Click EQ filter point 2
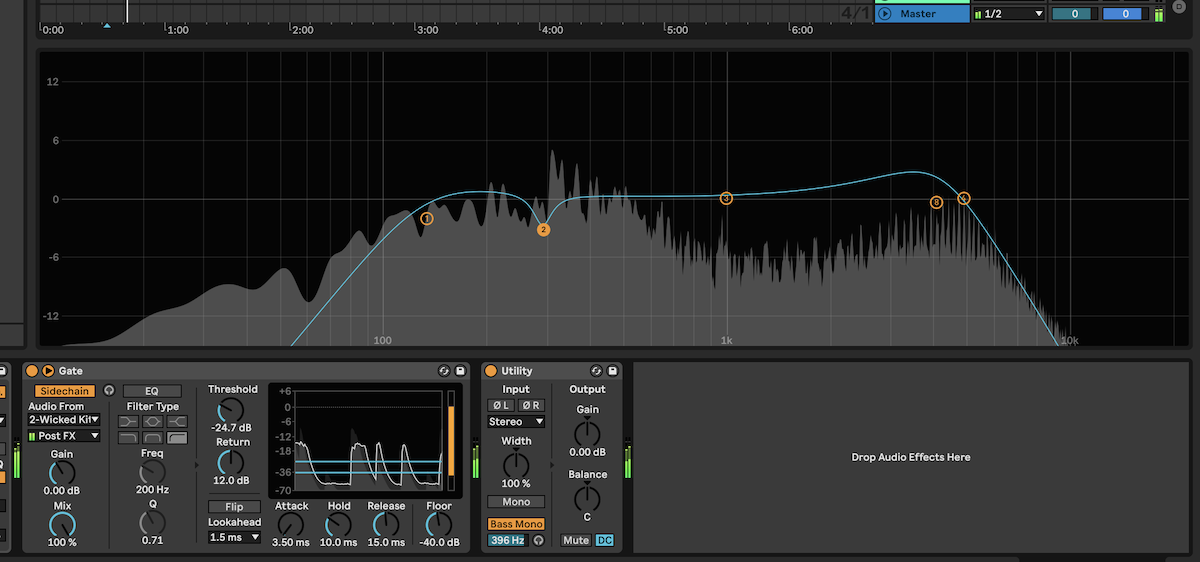The image size is (1200, 562). coord(544,230)
